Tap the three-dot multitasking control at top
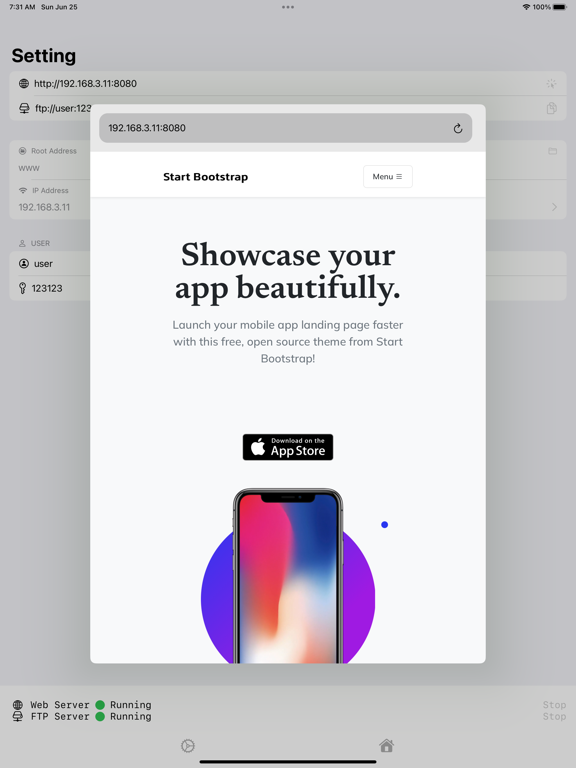The height and width of the screenshot is (768, 576). [288, 7]
